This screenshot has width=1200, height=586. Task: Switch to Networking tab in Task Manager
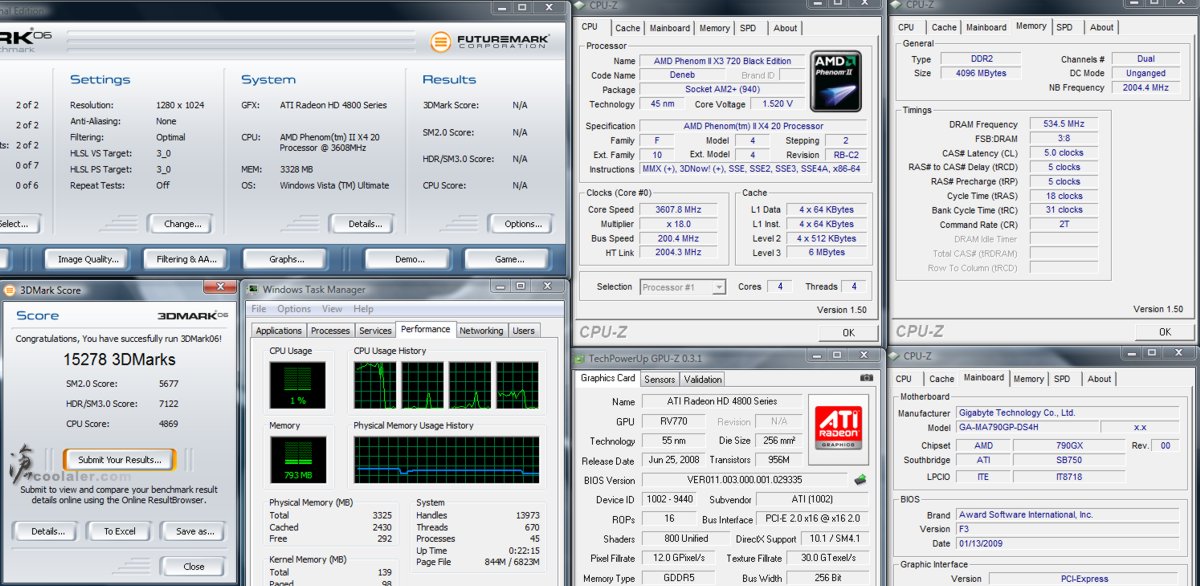coord(482,331)
